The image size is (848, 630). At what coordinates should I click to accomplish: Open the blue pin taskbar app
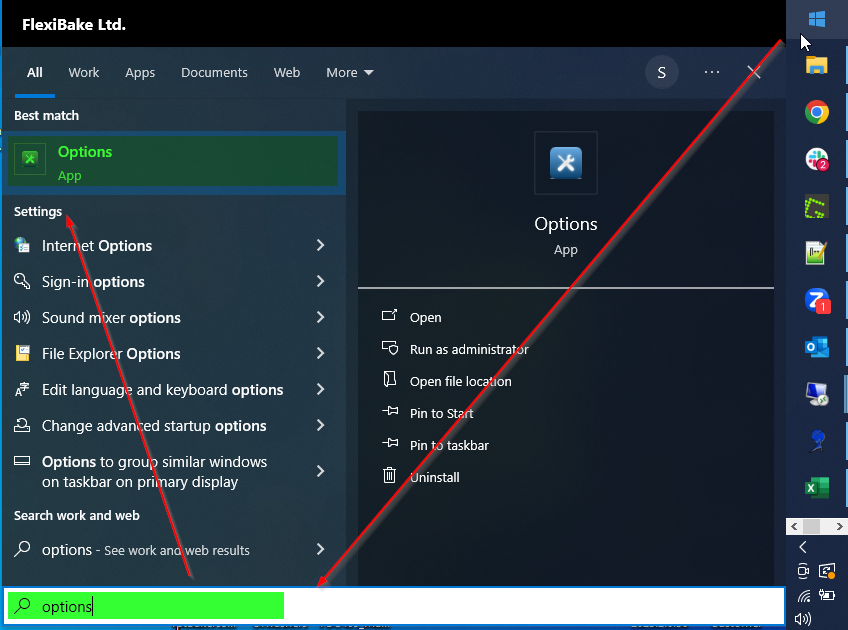817,440
